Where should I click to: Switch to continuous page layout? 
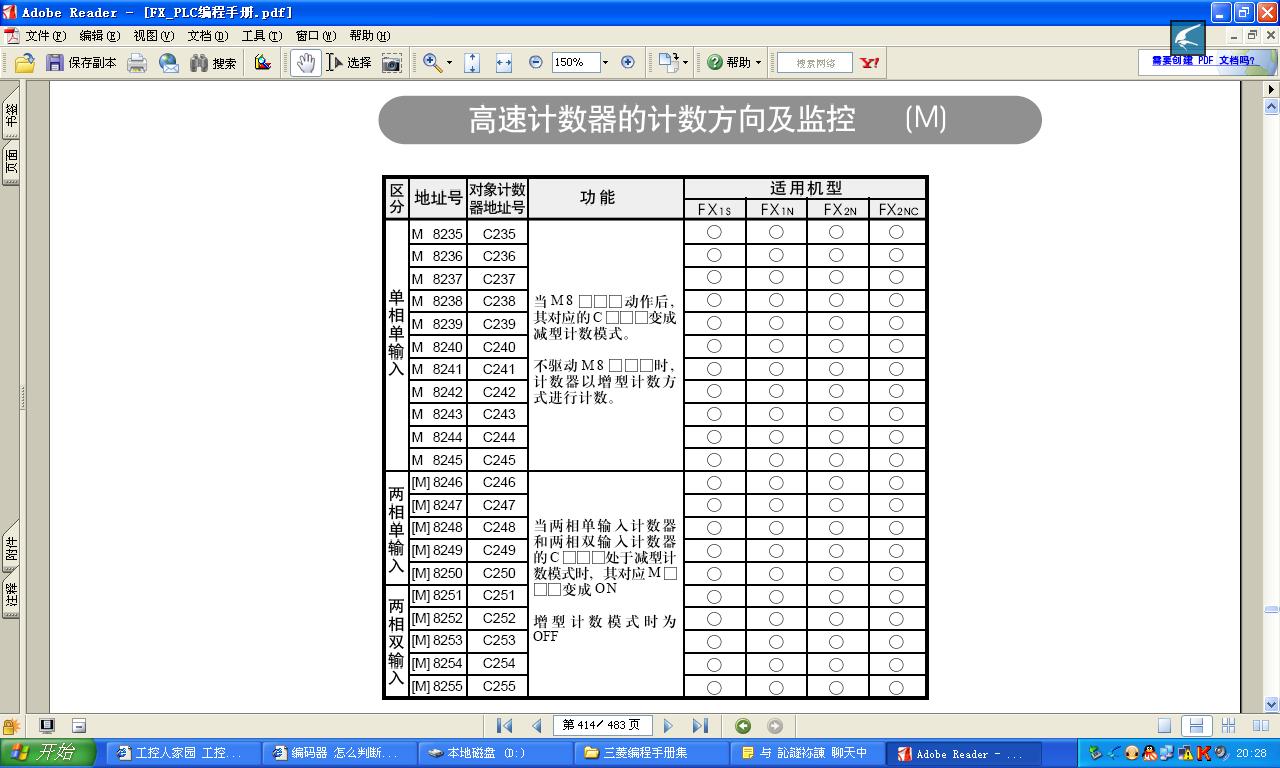[1194, 726]
